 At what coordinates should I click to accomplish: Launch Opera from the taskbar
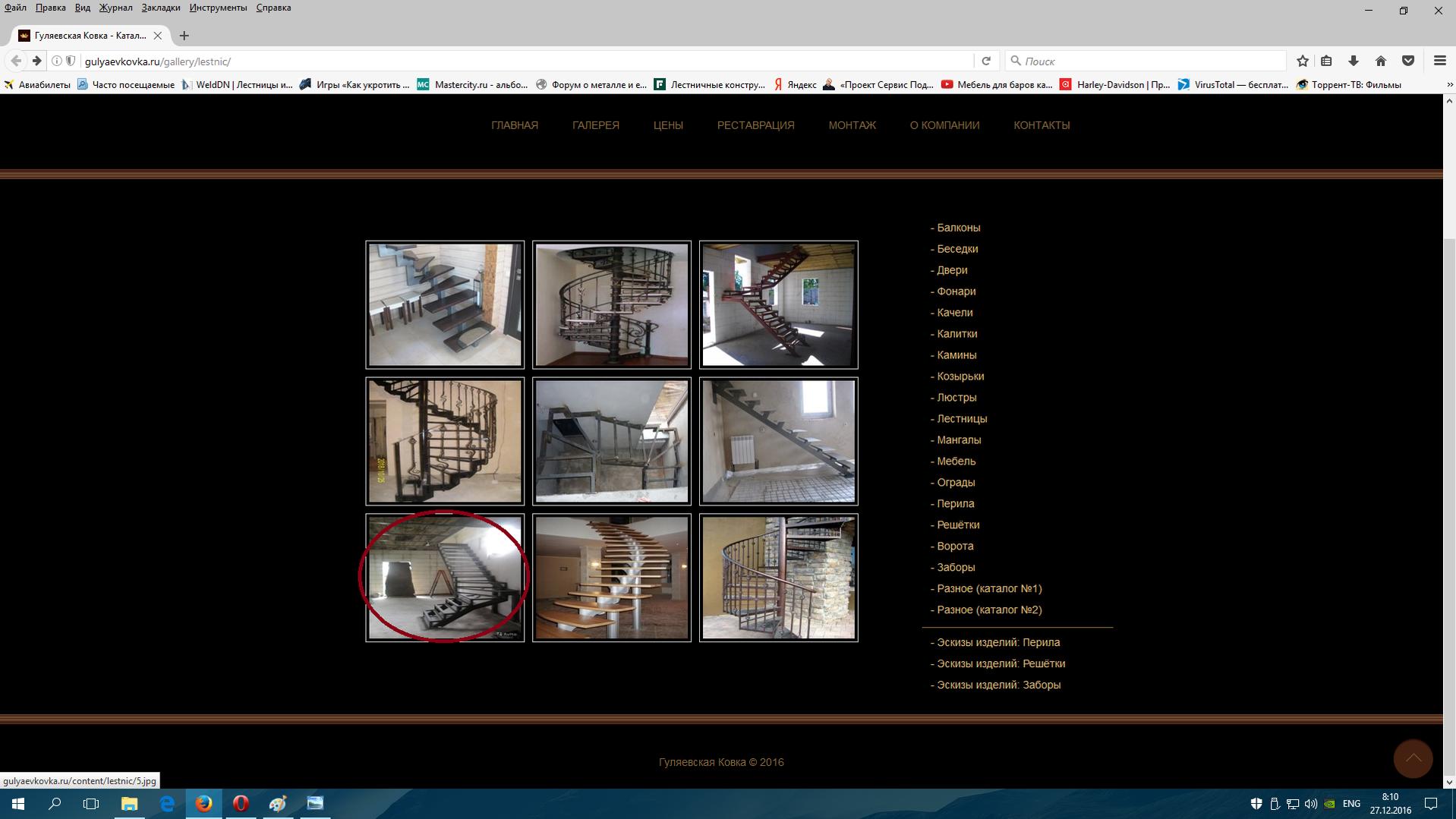241,803
